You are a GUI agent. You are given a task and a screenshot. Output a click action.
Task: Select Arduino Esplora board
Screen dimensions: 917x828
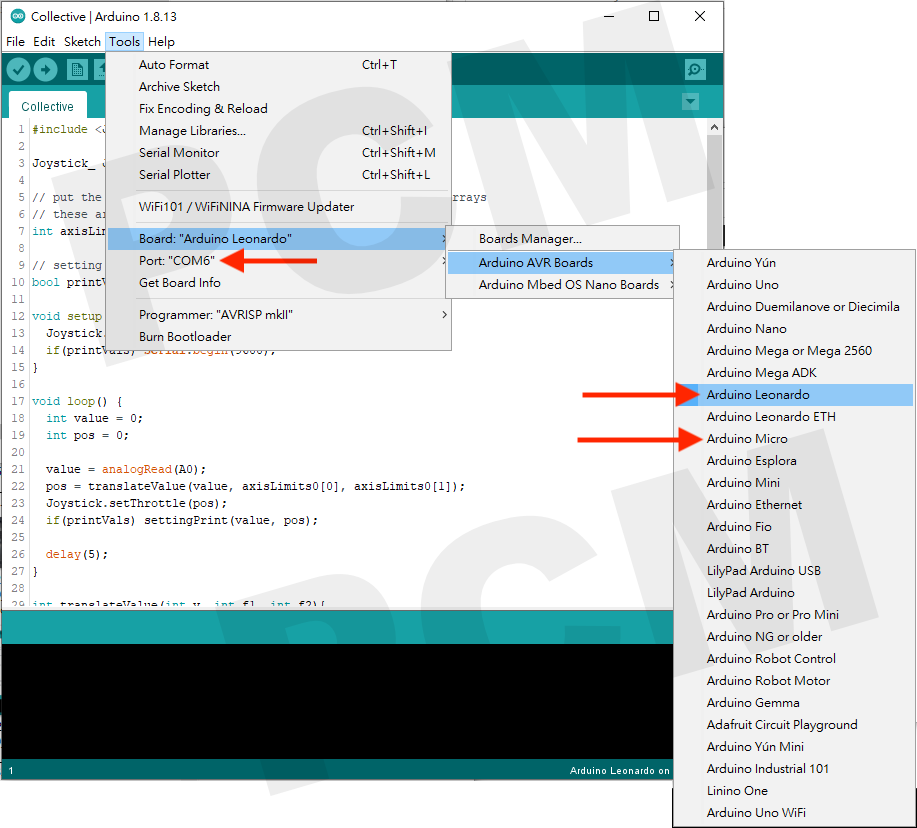794,461
